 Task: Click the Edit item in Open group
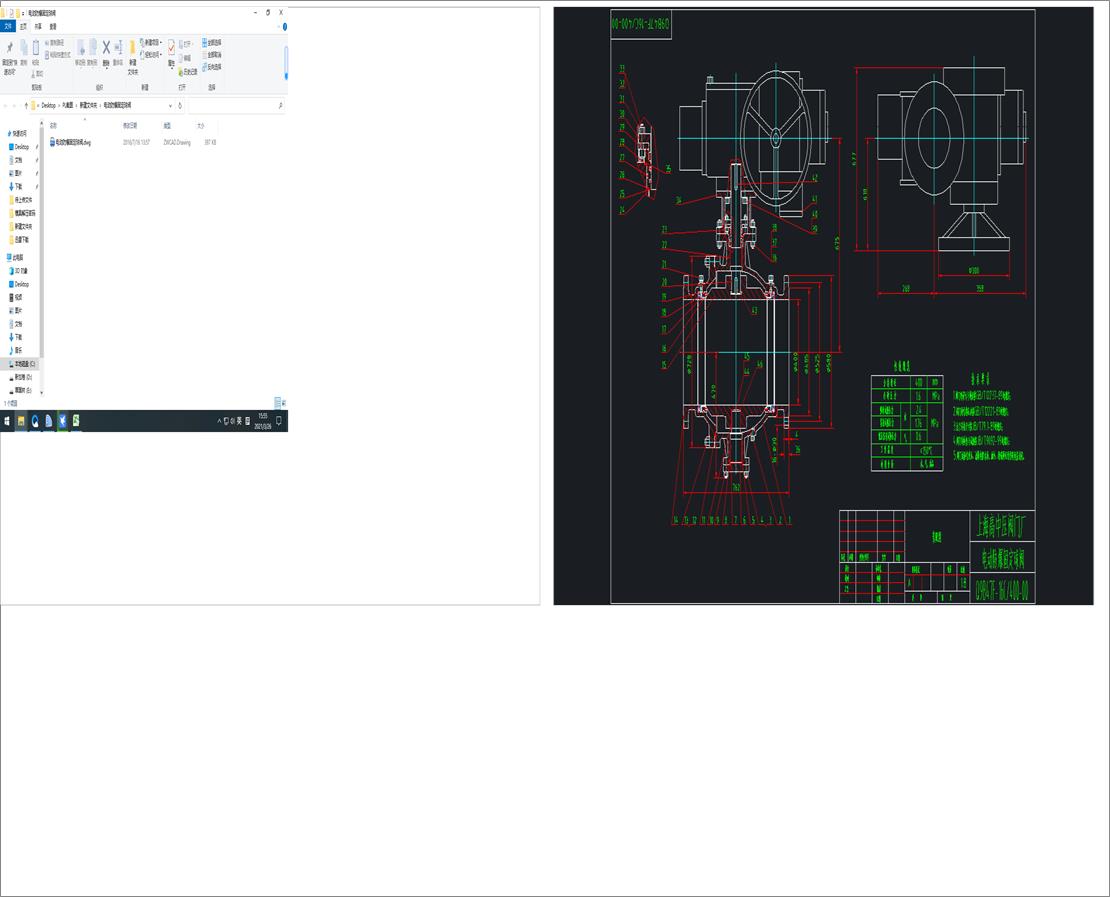pyautogui.click(x=184, y=58)
